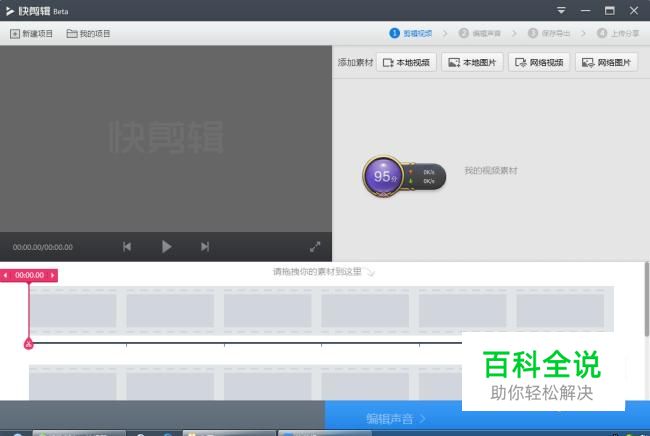Create a new project via 新建项目
The image size is (650, 436).
tap(32, 34)
